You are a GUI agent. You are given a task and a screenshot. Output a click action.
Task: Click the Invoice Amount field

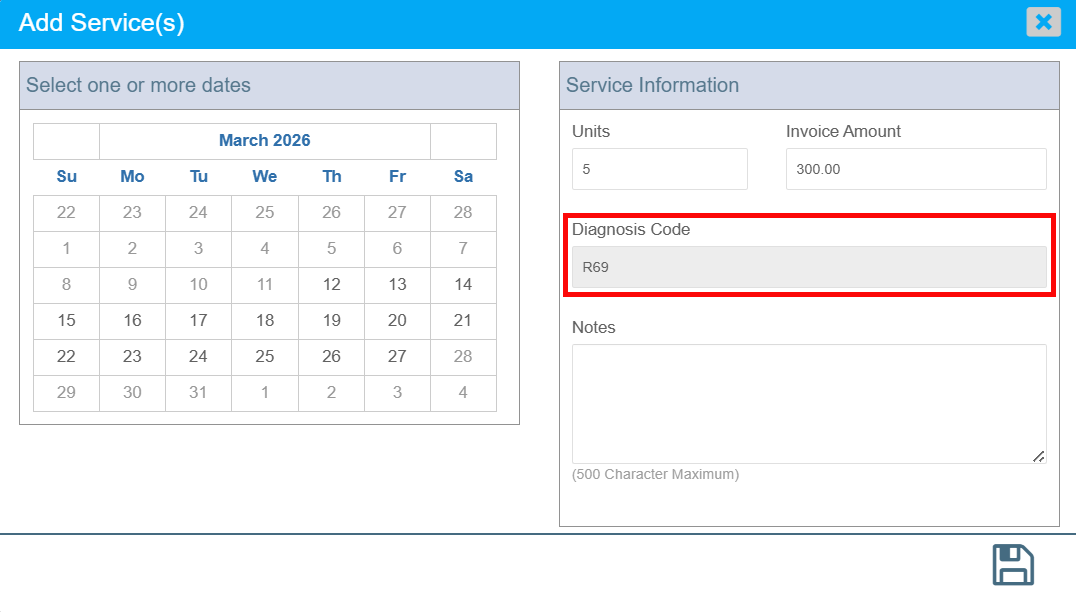[x=915, y=169]
